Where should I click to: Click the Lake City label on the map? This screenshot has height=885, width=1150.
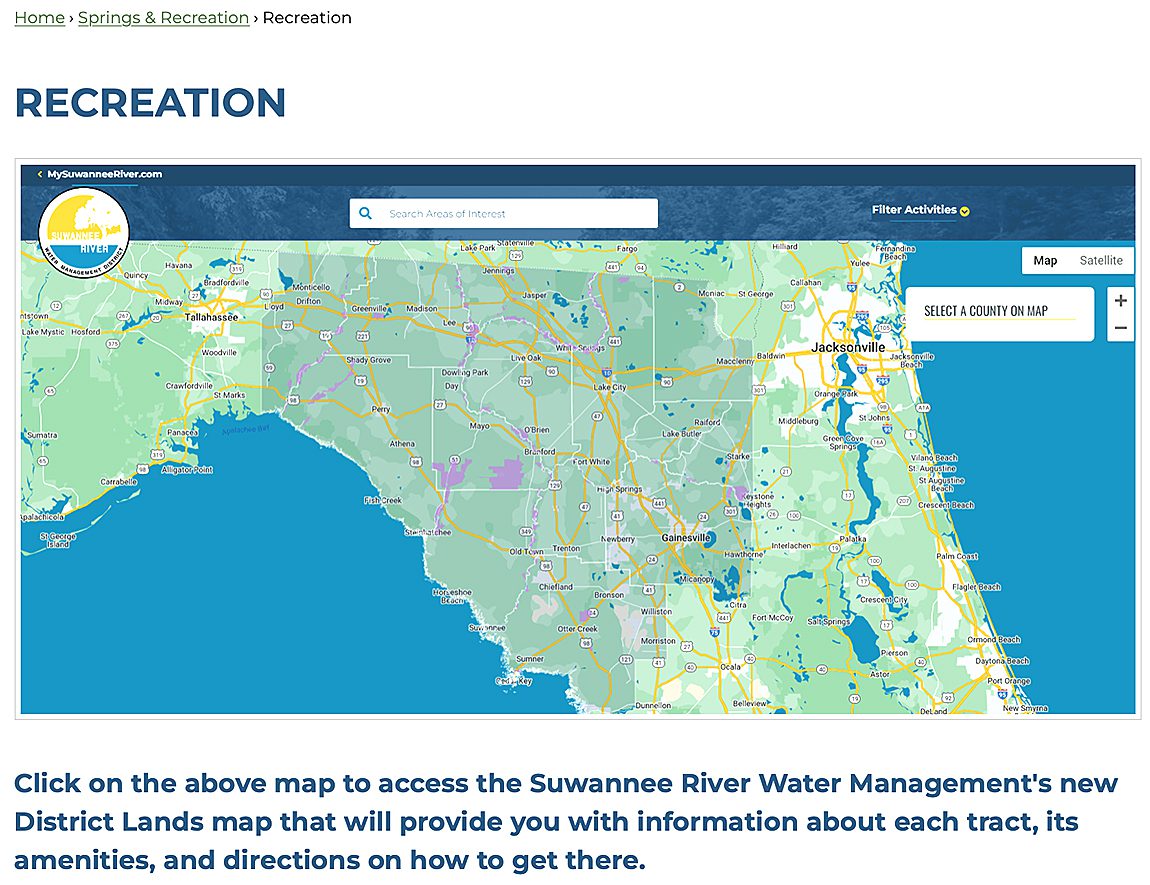pos(610,387)
